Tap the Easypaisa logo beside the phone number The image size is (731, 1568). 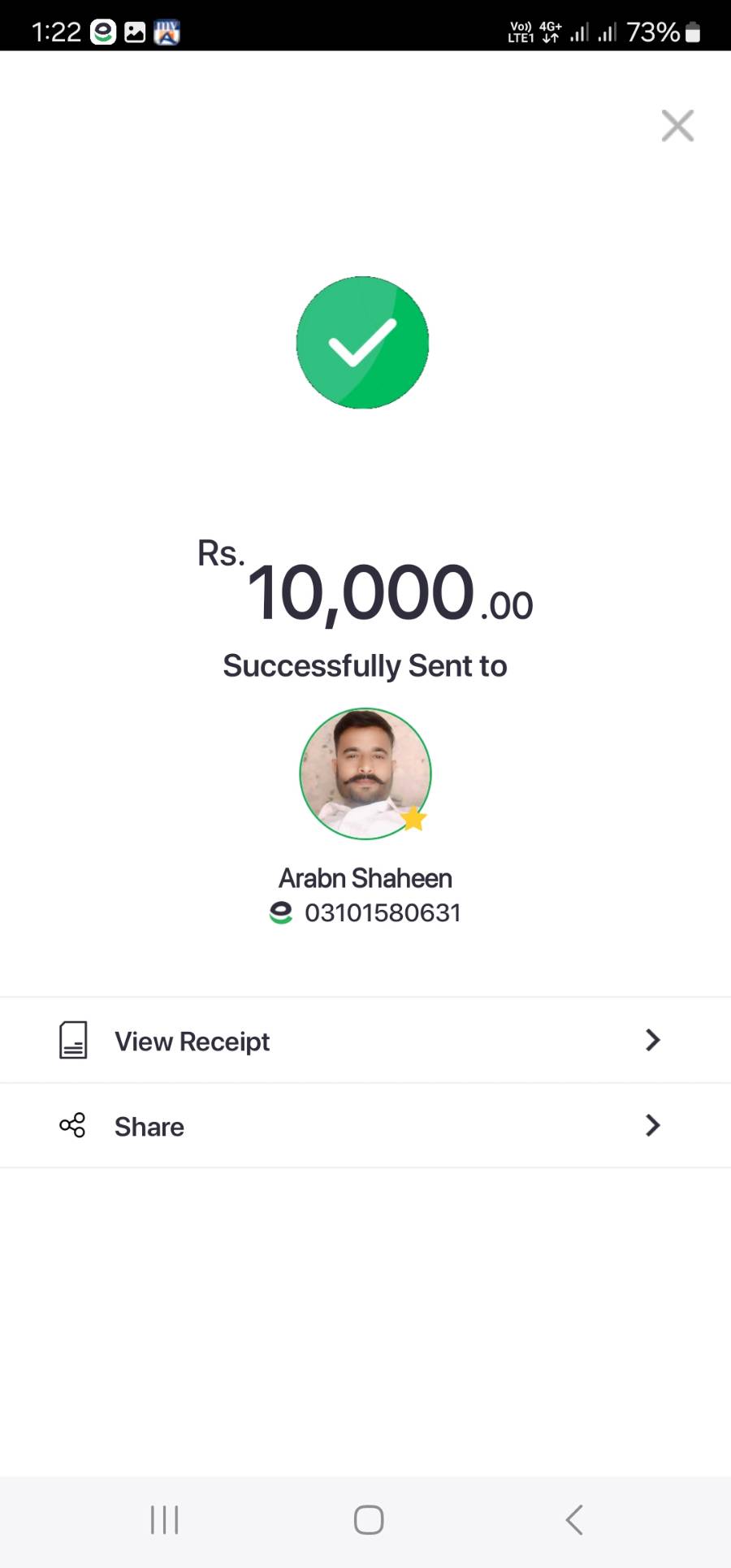281,913
